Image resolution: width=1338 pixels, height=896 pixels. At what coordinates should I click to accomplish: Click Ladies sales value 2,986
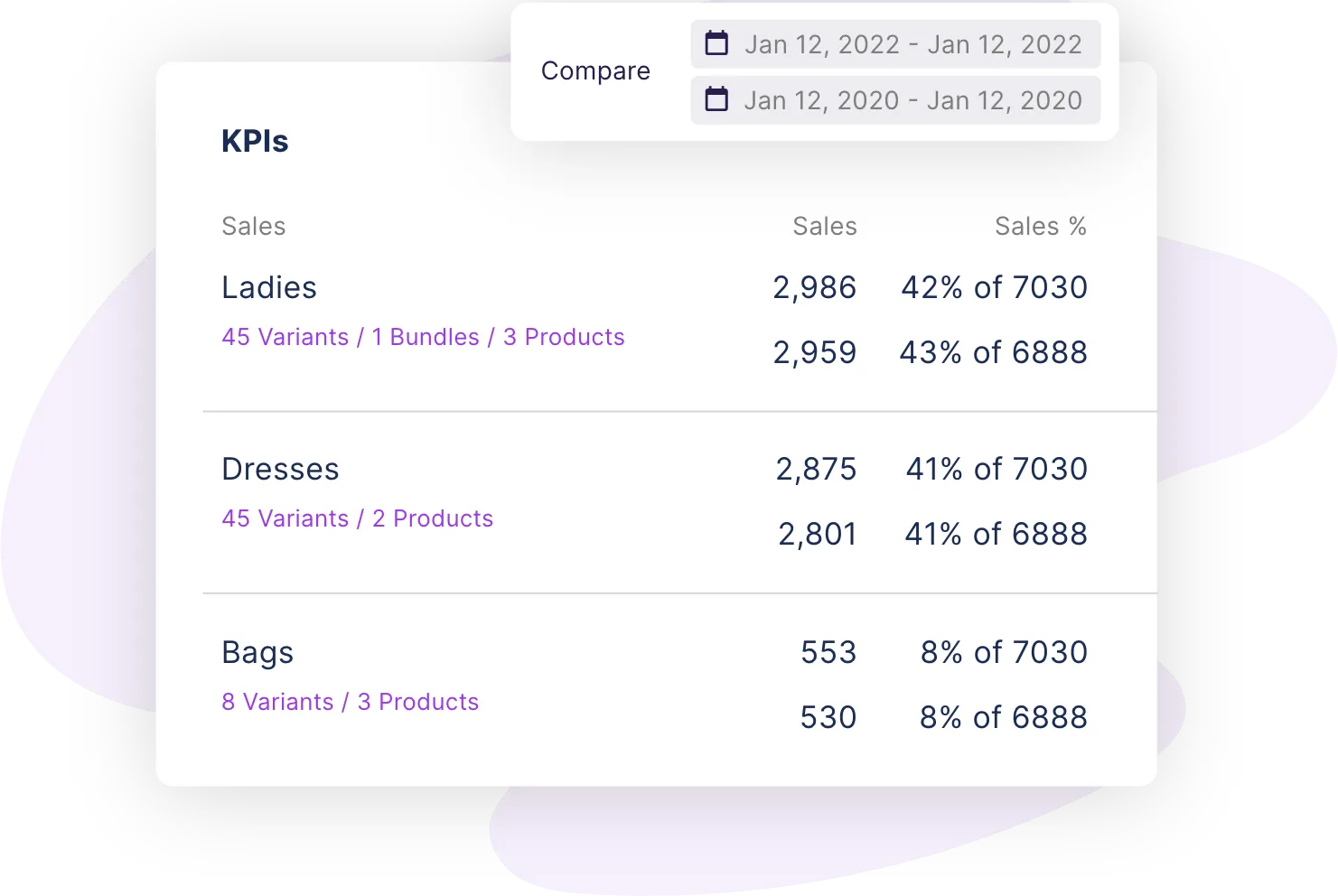[814, 287]
